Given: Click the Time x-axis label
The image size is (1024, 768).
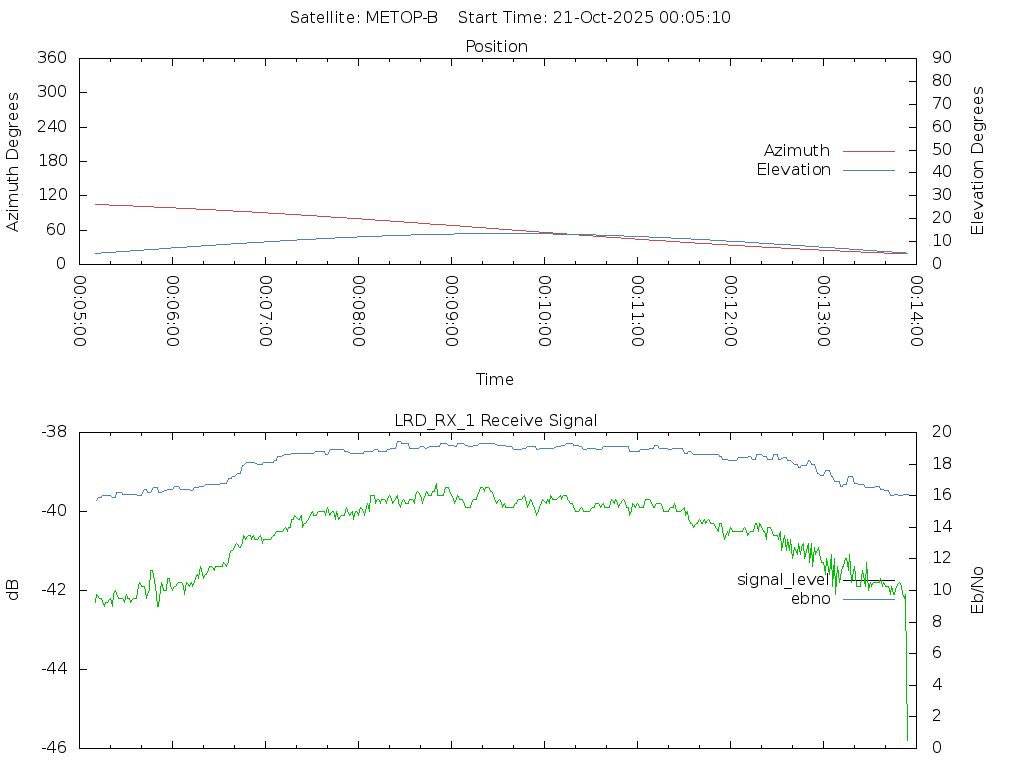Looking at the screenshot, I should [x=495, y=379].
